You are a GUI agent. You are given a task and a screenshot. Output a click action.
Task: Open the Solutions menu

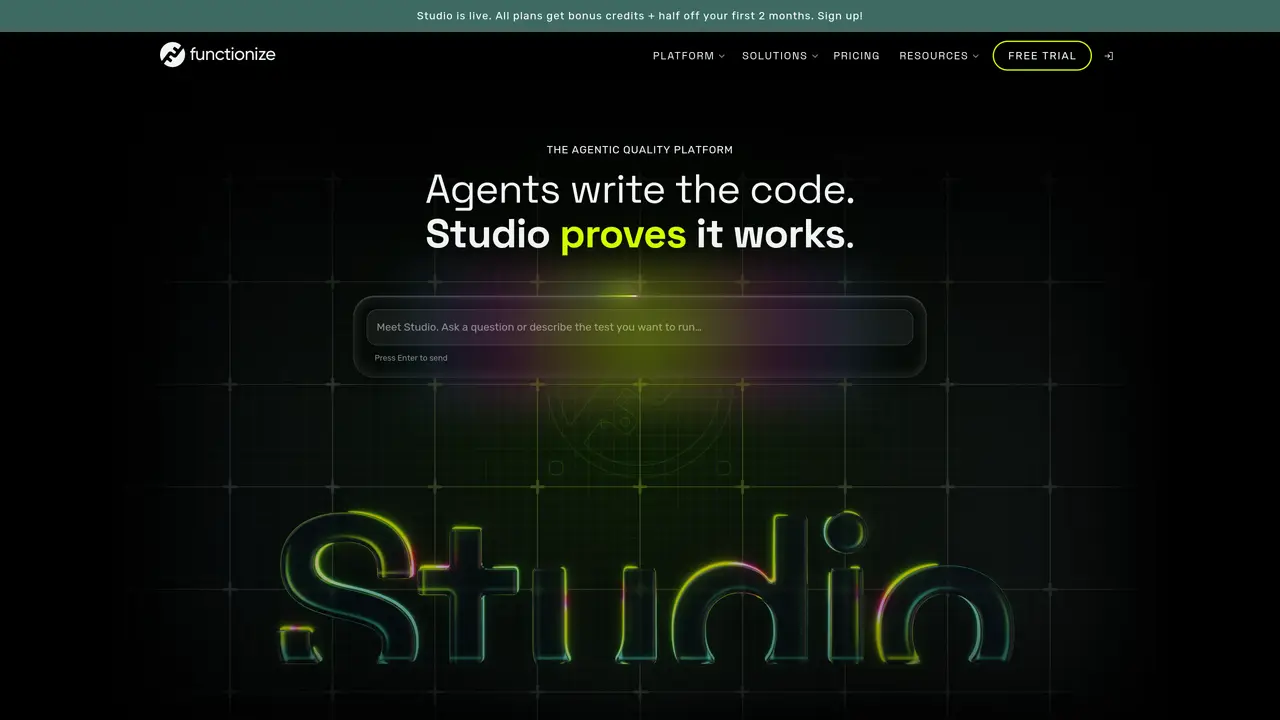click(774, 56)
